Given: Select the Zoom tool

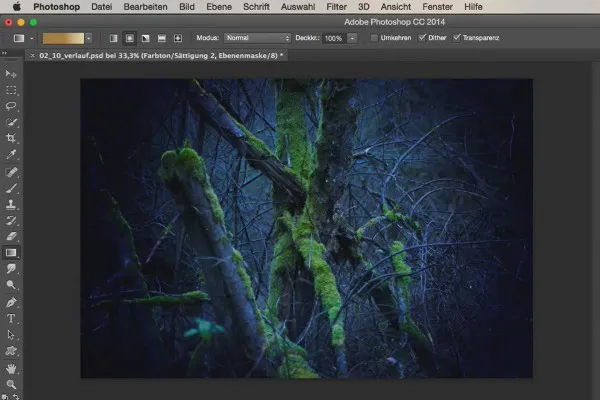Looking at the screenshot, I should 11,384.
